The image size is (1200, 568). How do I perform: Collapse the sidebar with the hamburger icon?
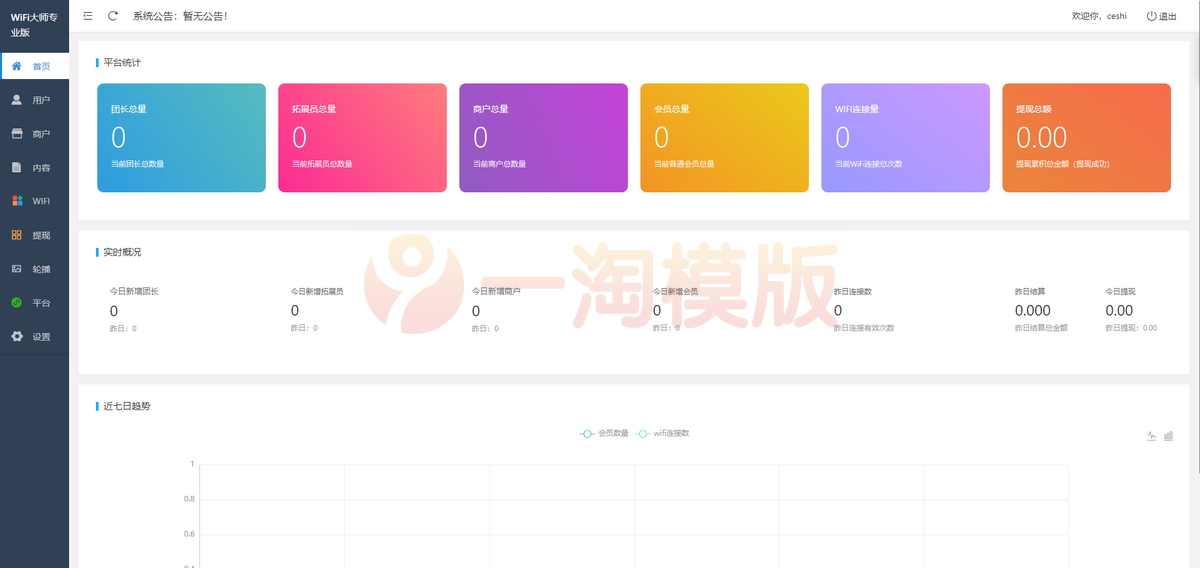coord(88,16)
